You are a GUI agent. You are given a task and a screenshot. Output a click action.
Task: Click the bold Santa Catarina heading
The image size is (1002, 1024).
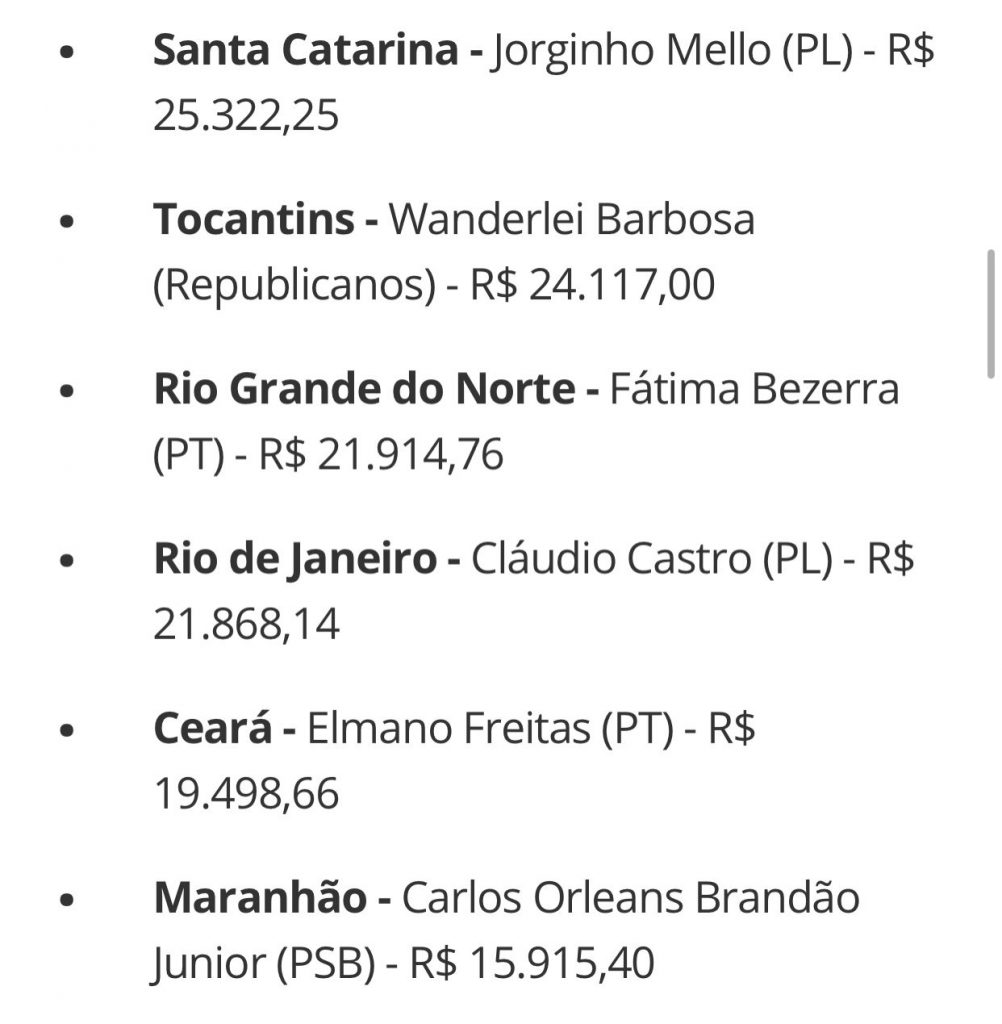[x=304, y=51]
